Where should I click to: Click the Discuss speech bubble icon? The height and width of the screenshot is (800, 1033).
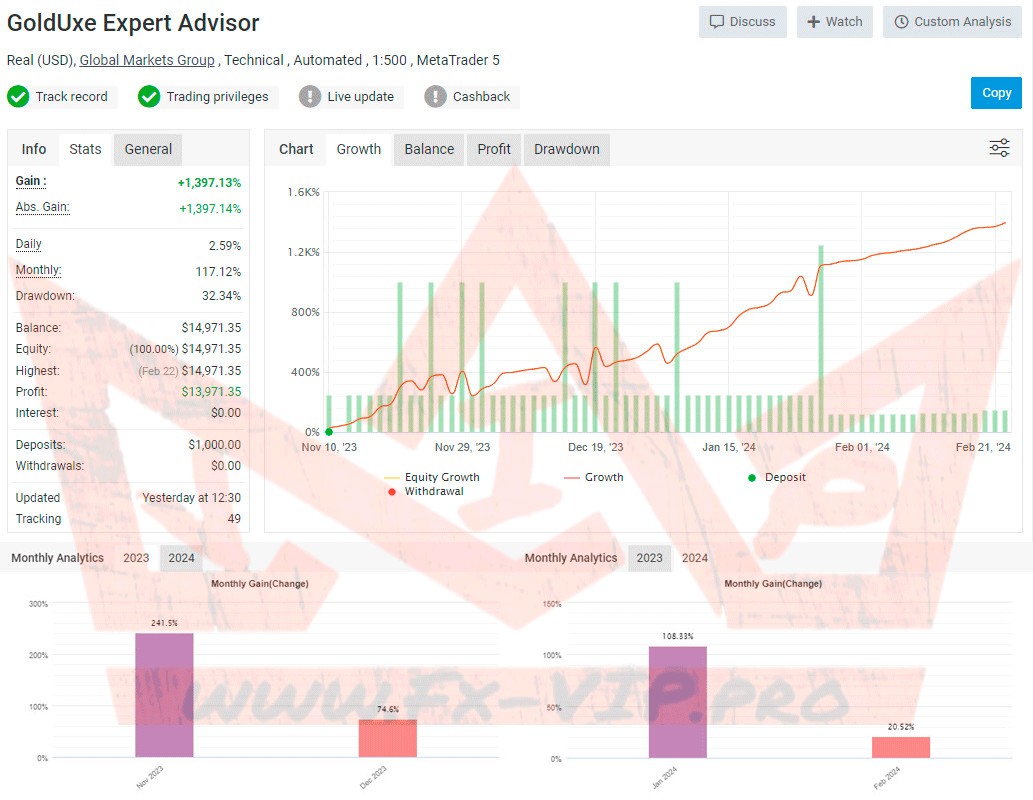point(717,22)
